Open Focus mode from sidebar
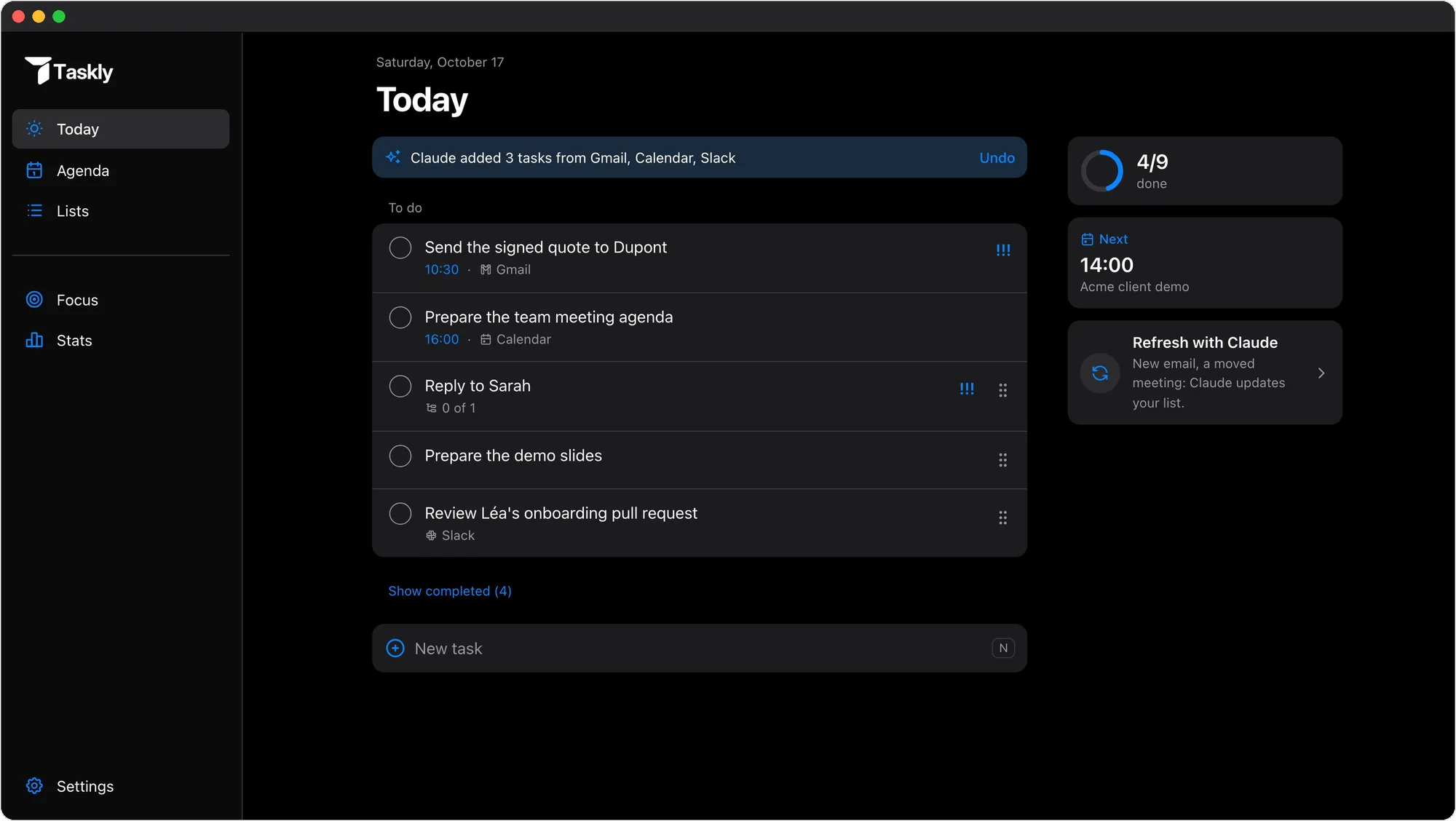The image size is (1456, 821). 121,300
